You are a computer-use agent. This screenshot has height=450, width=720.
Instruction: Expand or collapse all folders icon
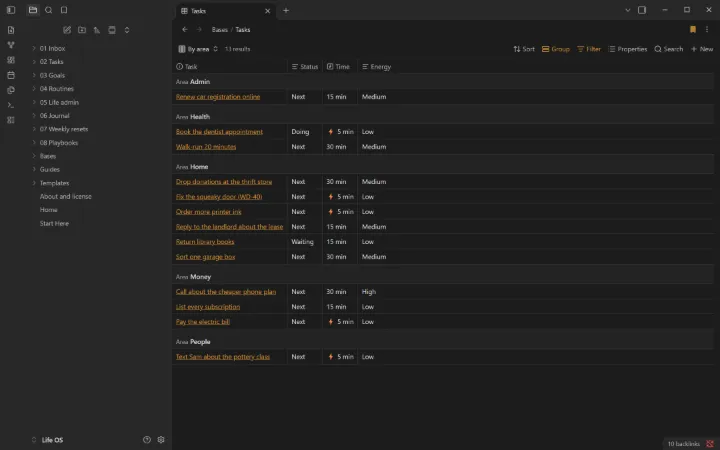click(127, 30)
